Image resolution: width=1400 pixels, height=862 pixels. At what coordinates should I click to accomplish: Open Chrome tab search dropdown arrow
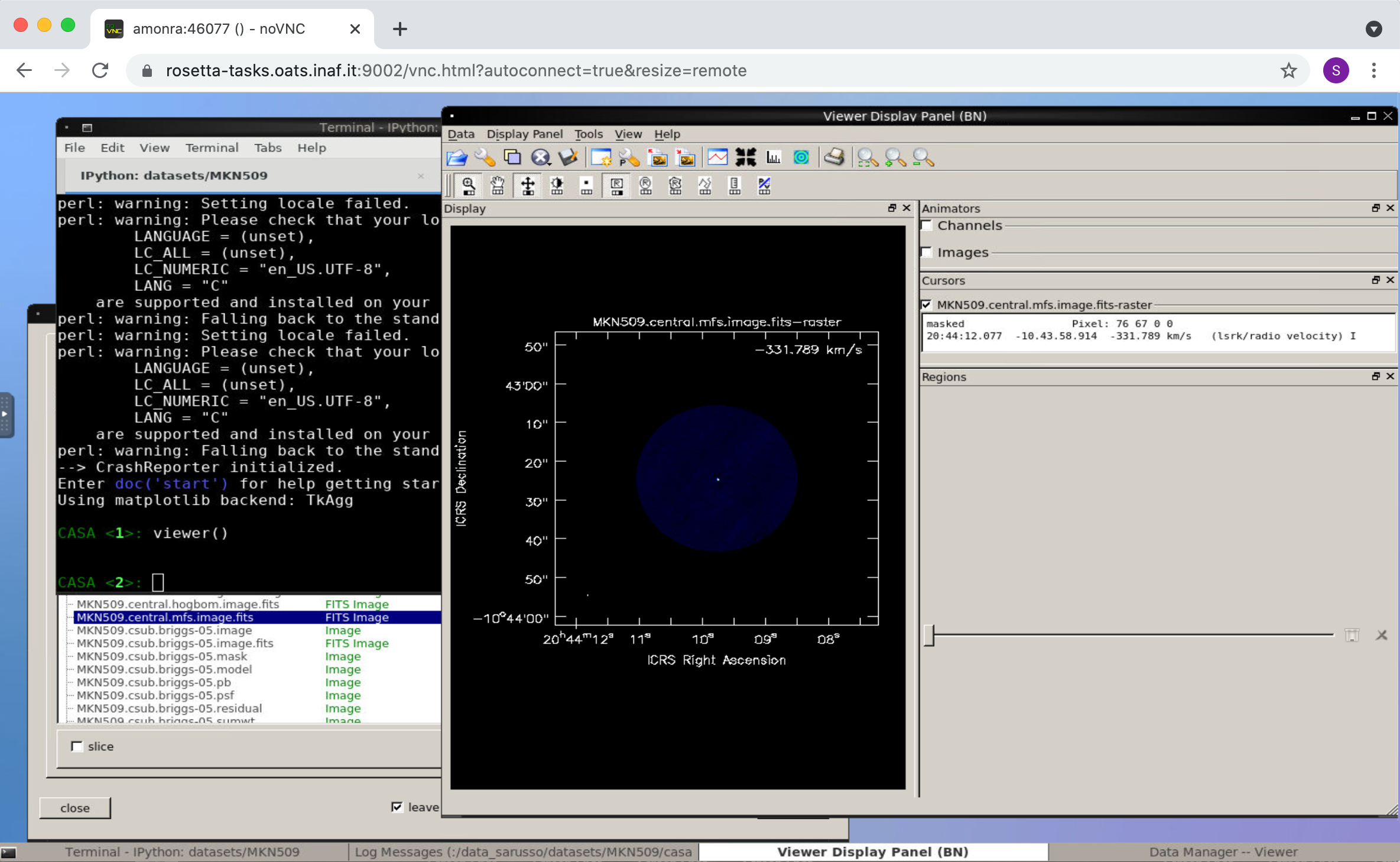pos(1374,29)
